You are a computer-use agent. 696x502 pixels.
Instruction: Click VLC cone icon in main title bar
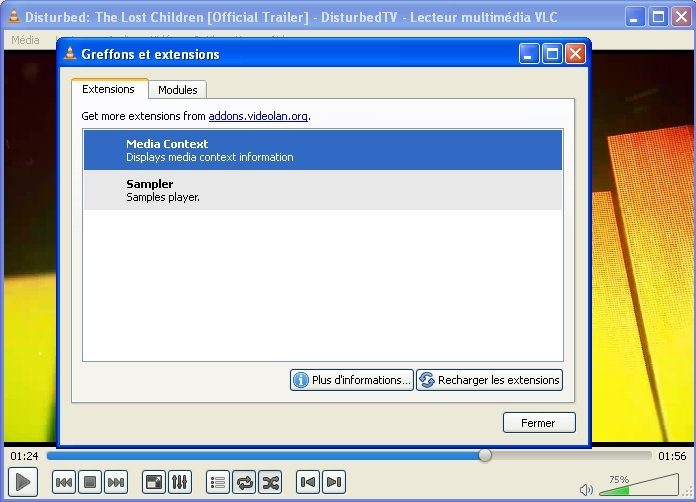click(14, 17)
